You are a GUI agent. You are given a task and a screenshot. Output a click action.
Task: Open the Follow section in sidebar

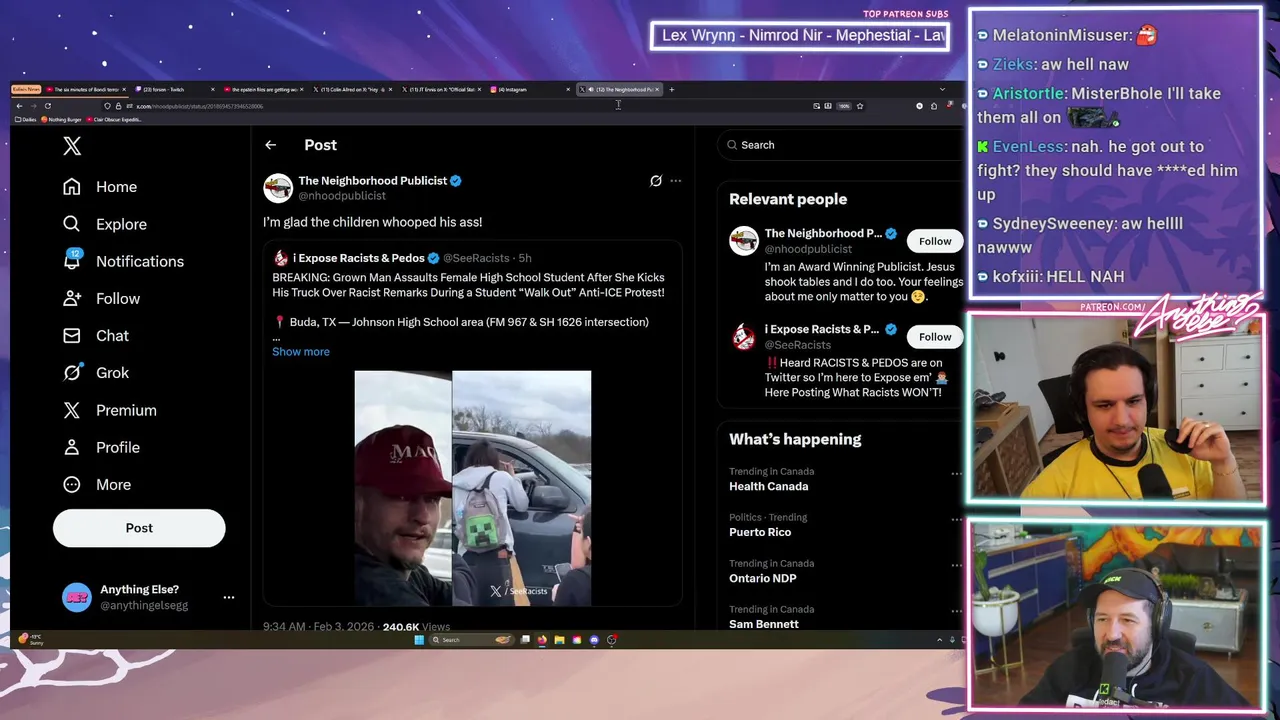click(x=101, y=298)
